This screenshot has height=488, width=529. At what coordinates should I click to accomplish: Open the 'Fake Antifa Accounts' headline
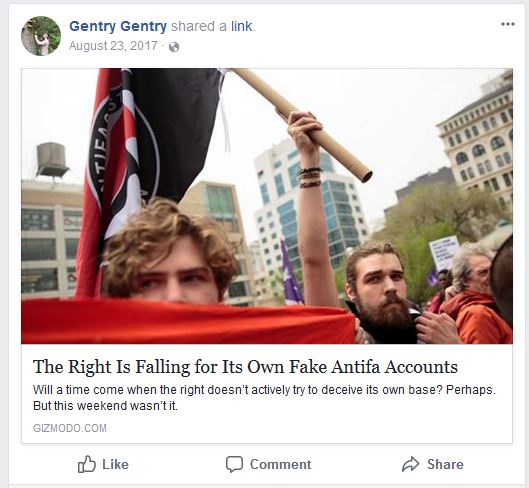click(245, 367)
